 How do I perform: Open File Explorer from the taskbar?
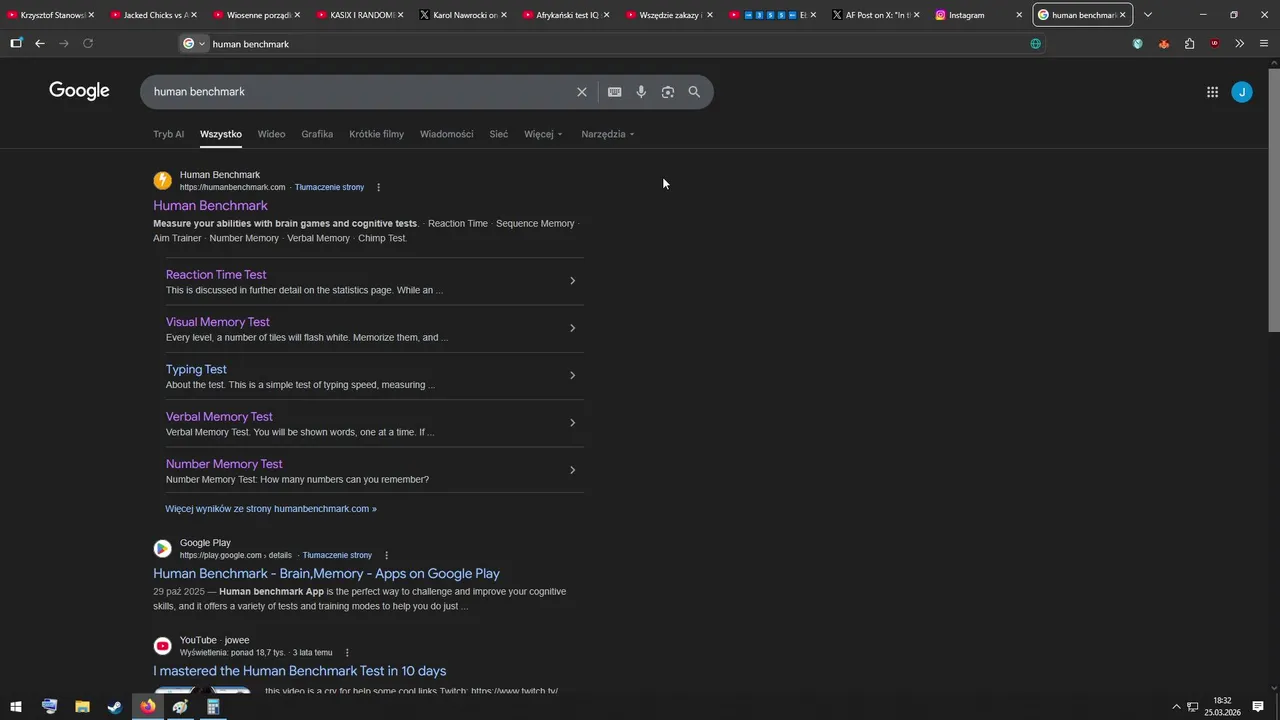click(x=82, y=707)
